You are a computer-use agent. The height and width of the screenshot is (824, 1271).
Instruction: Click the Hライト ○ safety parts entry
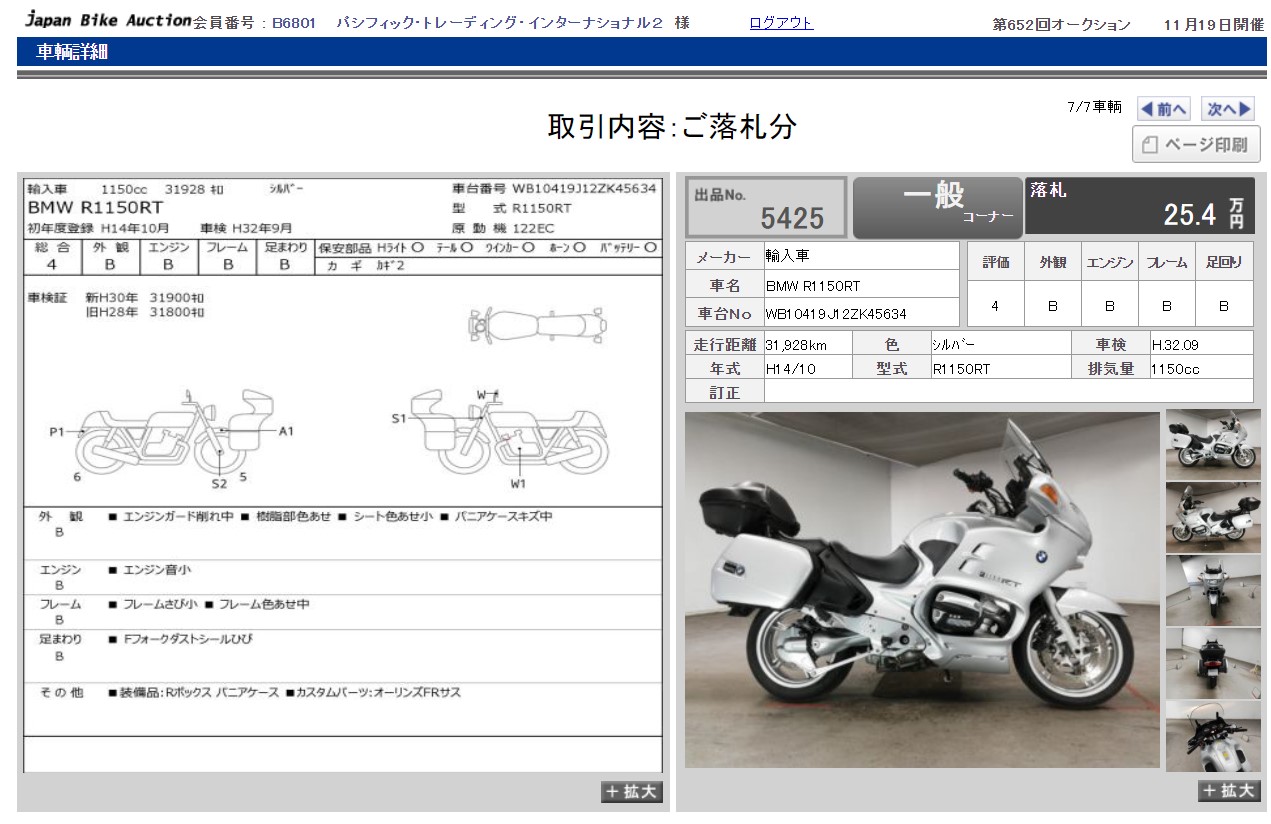click(400, 247)
